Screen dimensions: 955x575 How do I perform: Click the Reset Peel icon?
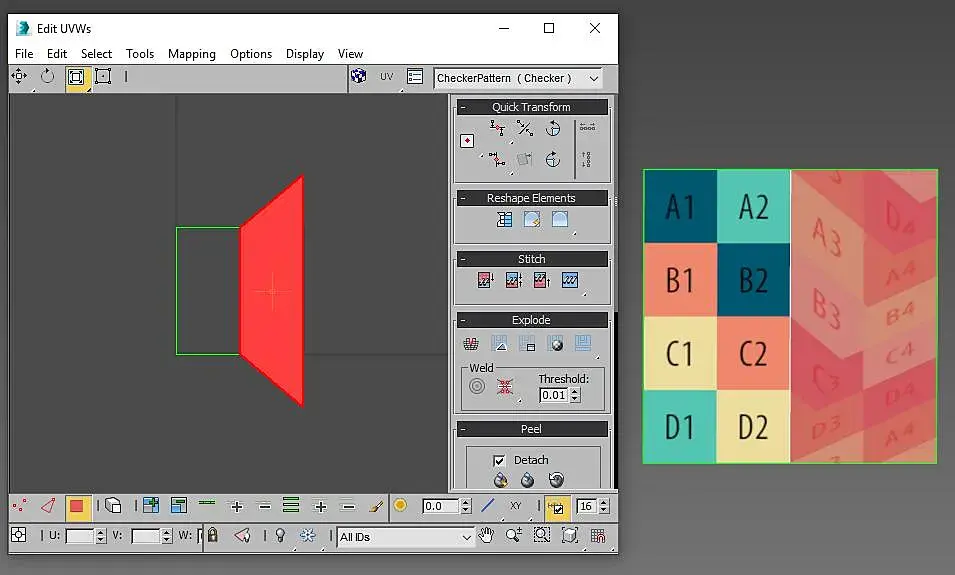555,480
